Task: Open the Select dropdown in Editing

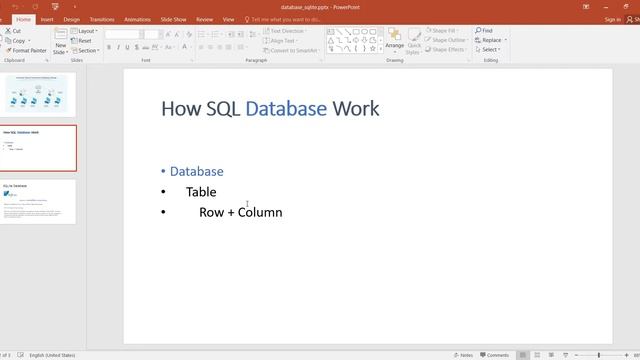Action: 488,49
